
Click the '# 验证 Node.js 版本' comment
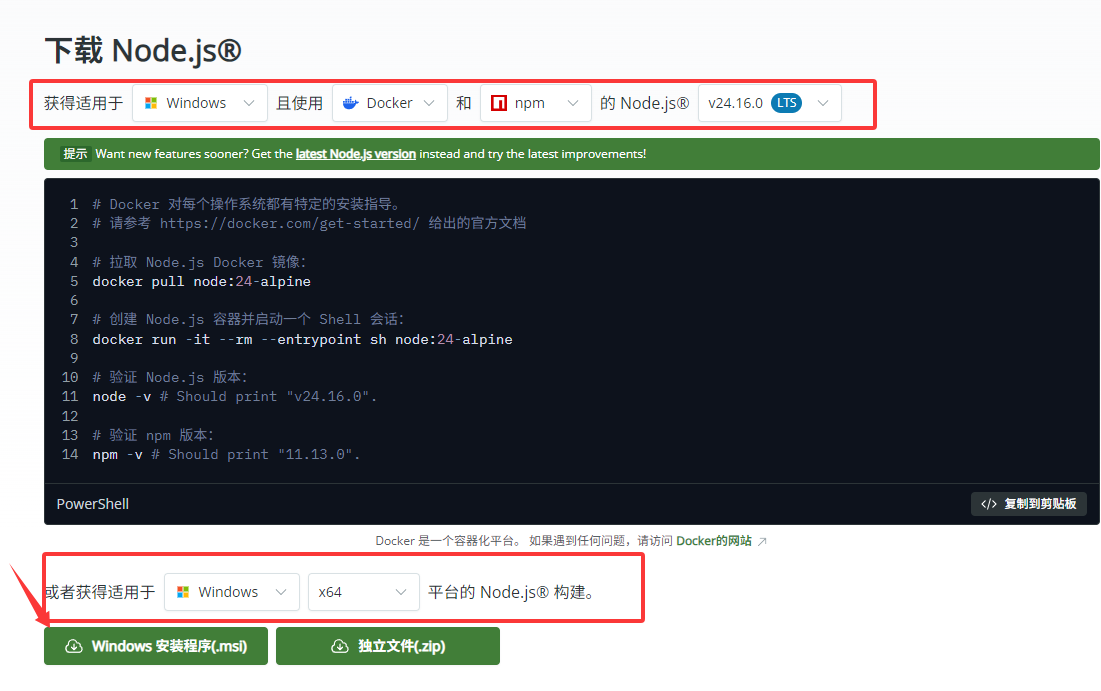click(x=170, y=377)
